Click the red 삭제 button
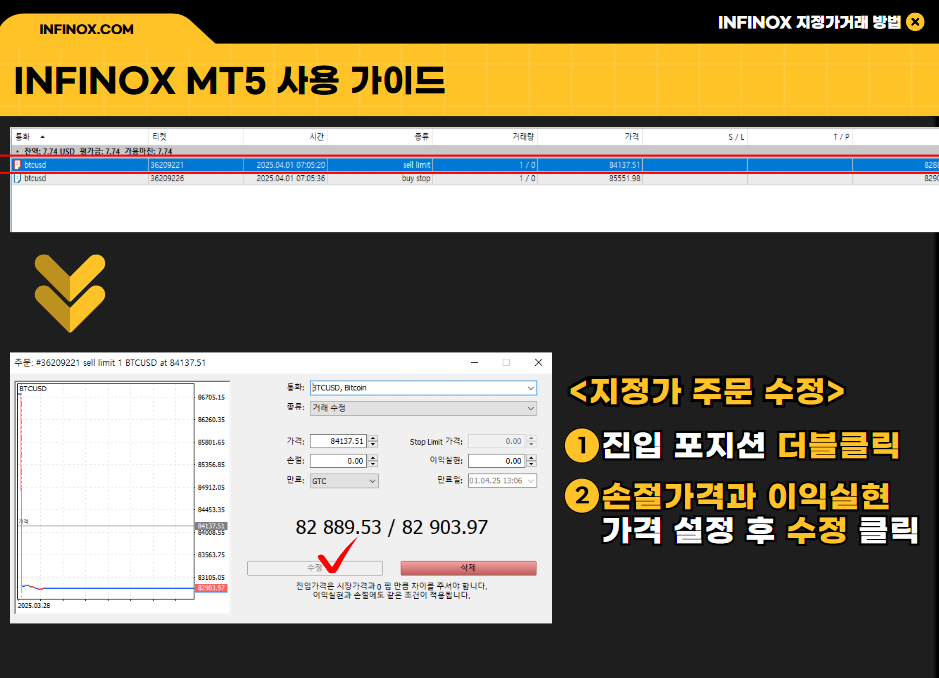Image resolution: width=939 pixels, height=678 pixels. point(468,568)
